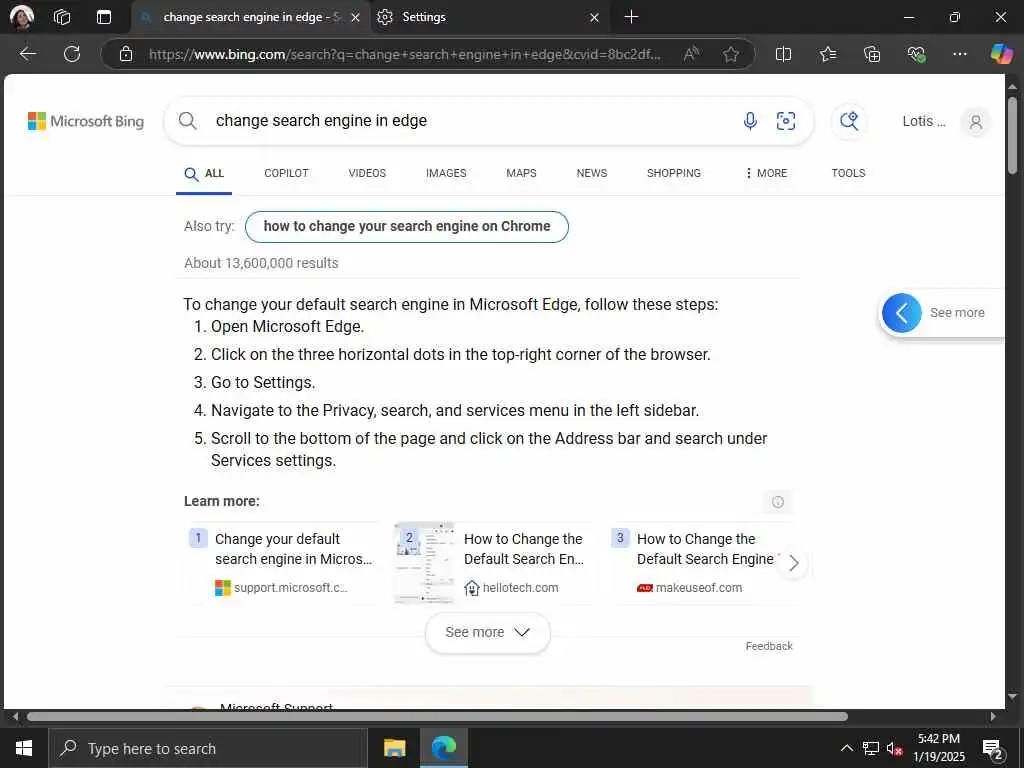Focus the Edge address bar URL
The width and height of the screenshot is (1024, 768).
click(x=405, y=54)
